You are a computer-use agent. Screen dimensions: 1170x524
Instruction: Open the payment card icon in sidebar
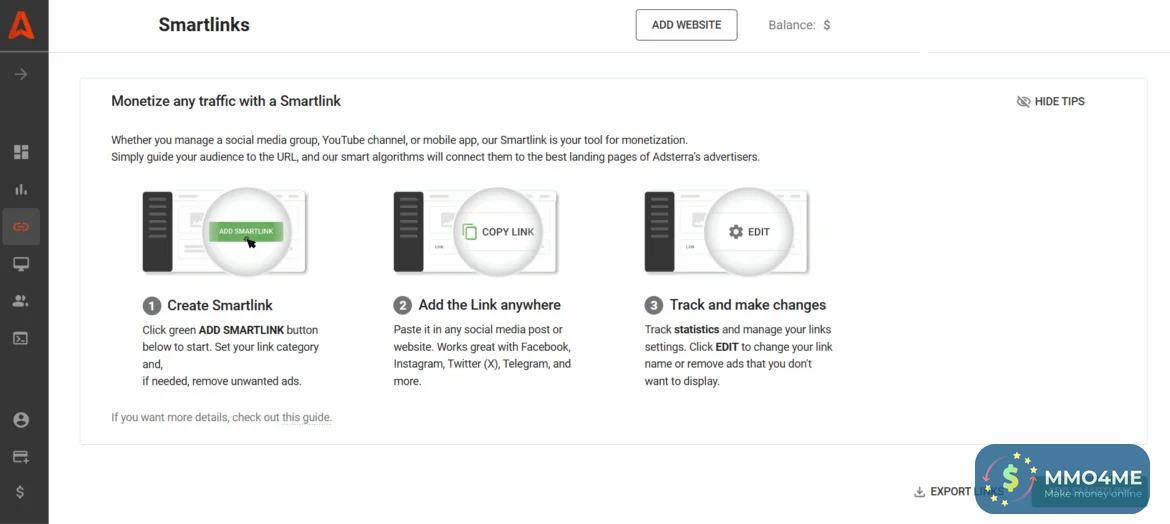click(x=21, y=456)
